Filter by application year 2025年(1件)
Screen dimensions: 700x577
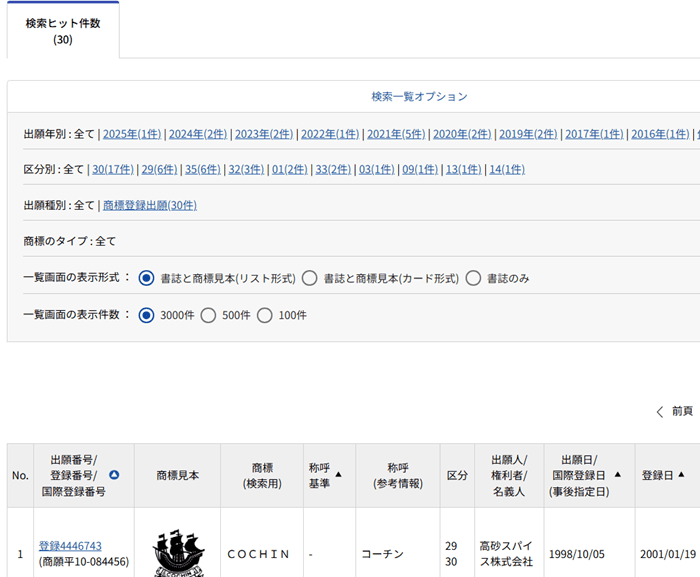click(x=131, y=134)
